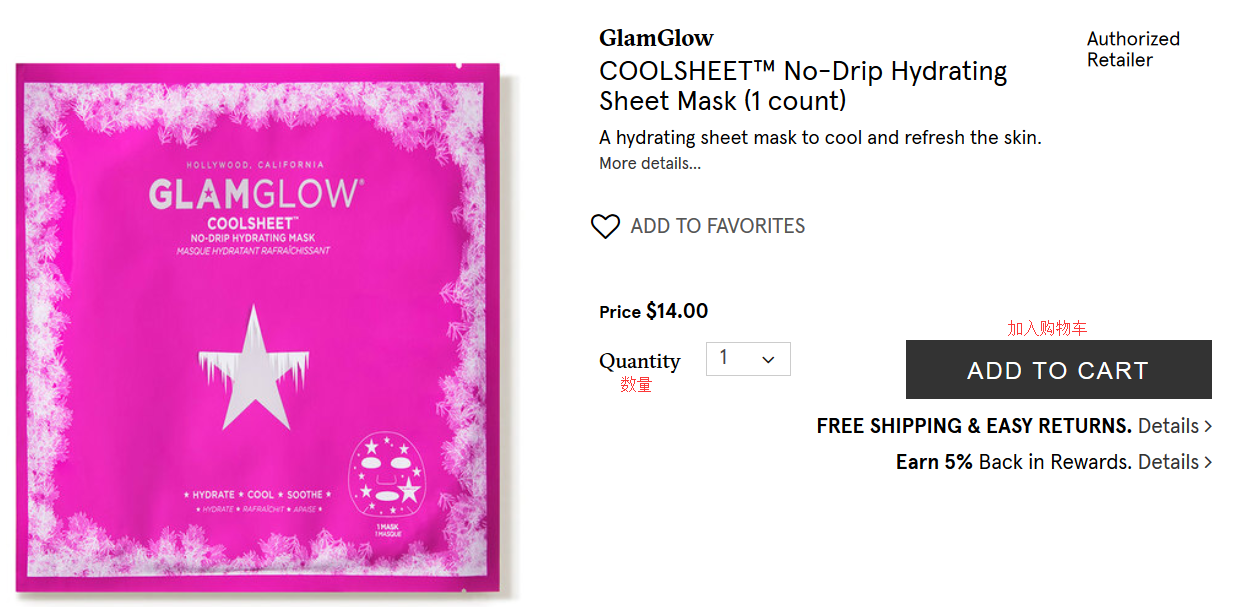Click the GLAMGLOW logo on the package

(x=255, y=193)
